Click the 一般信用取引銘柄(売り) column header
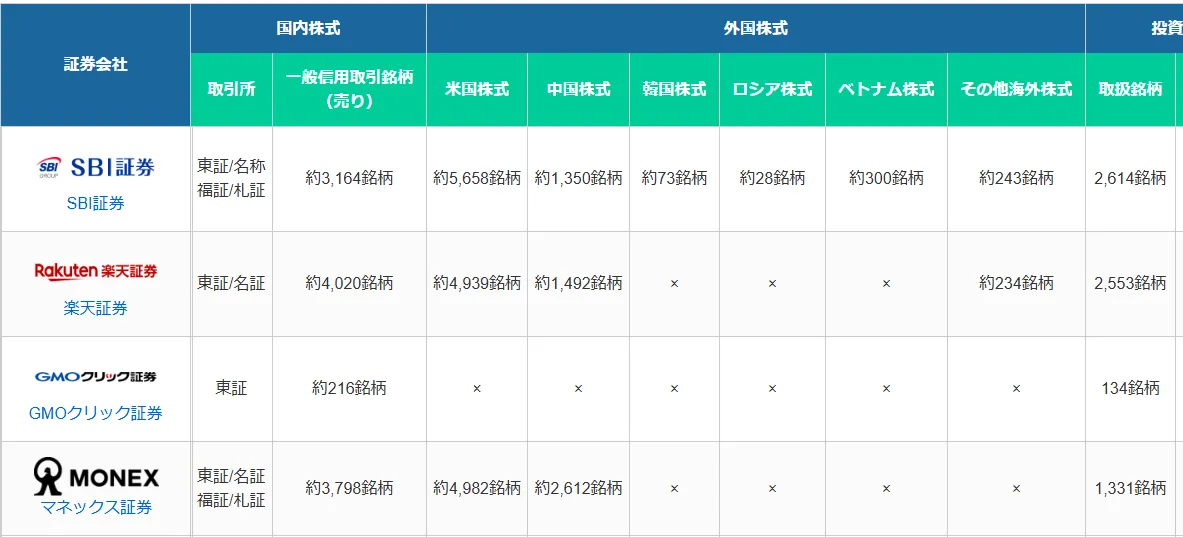 tap(349, 89)
